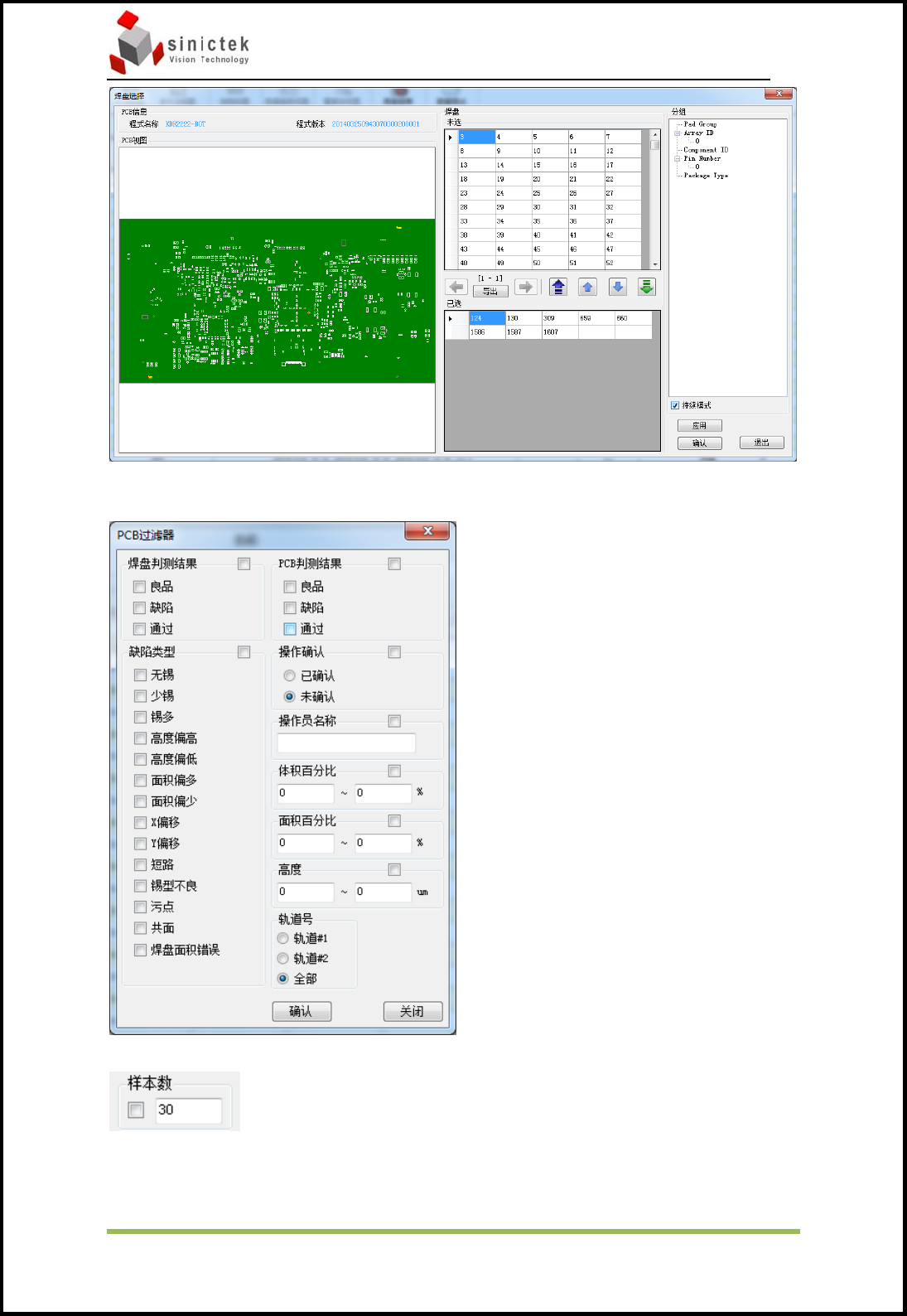Click the 关闭 button

(412, 1011)
